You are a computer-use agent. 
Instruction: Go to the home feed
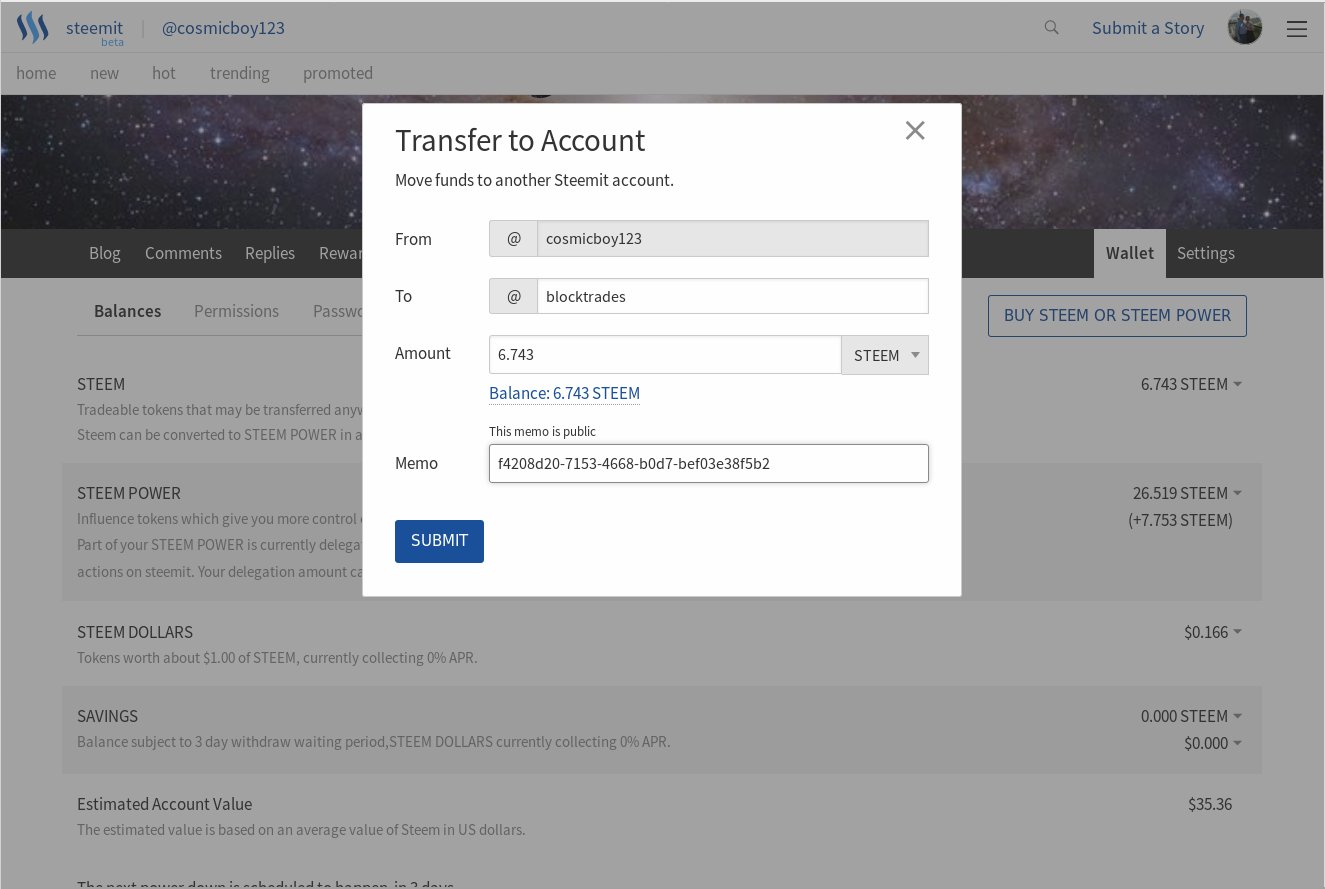(36, 73)
